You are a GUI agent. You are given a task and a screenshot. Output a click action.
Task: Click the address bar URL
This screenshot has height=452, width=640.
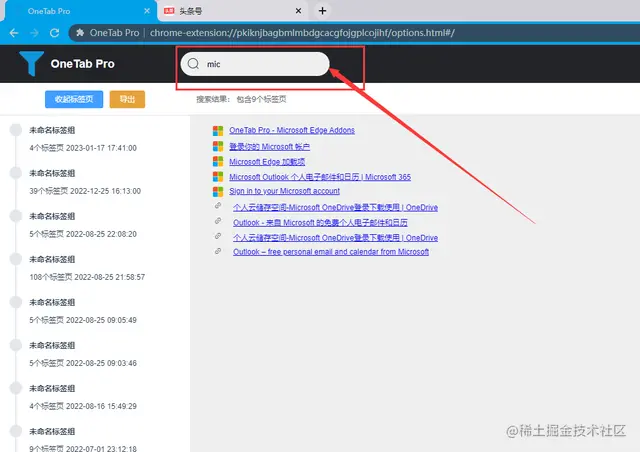coord(302,33)
